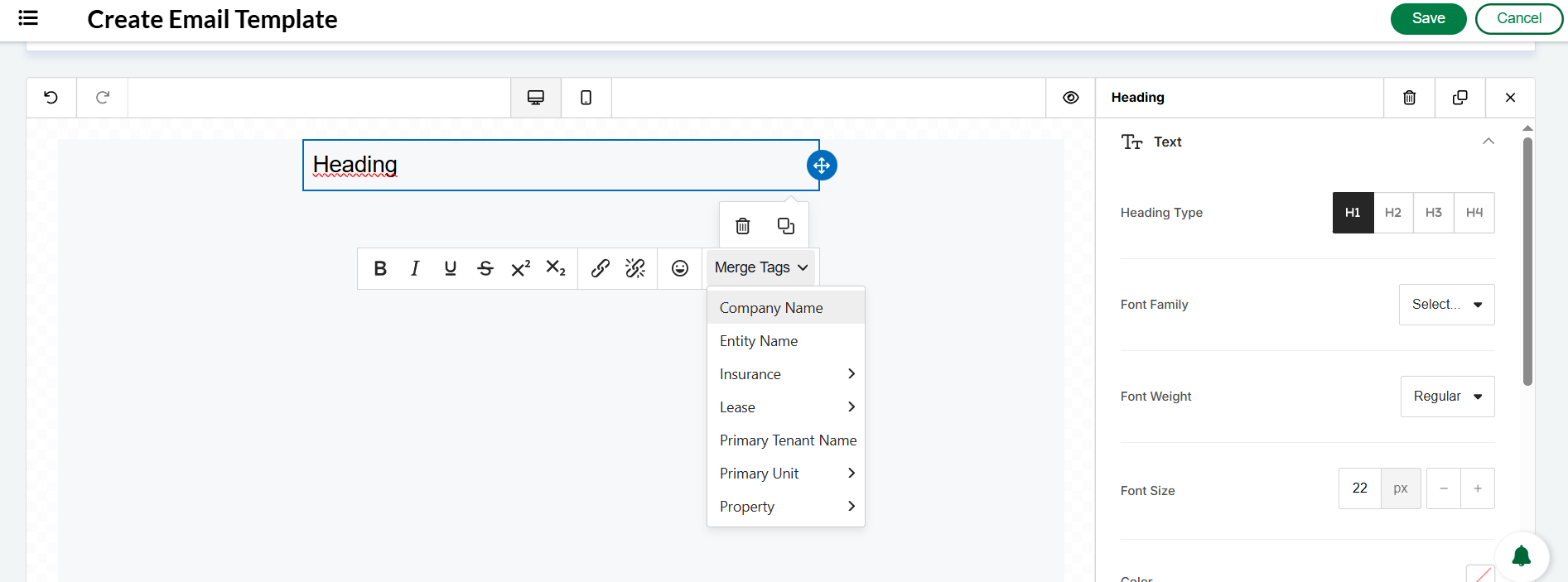Apply superscript formatting
1568x582 pixels.
521,268
